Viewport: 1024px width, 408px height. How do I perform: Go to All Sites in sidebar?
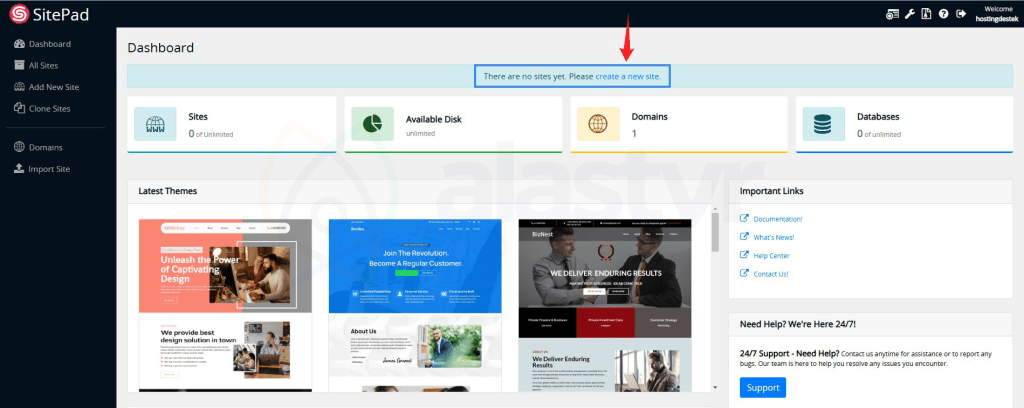pyautogui.click(x=43, y=65)
